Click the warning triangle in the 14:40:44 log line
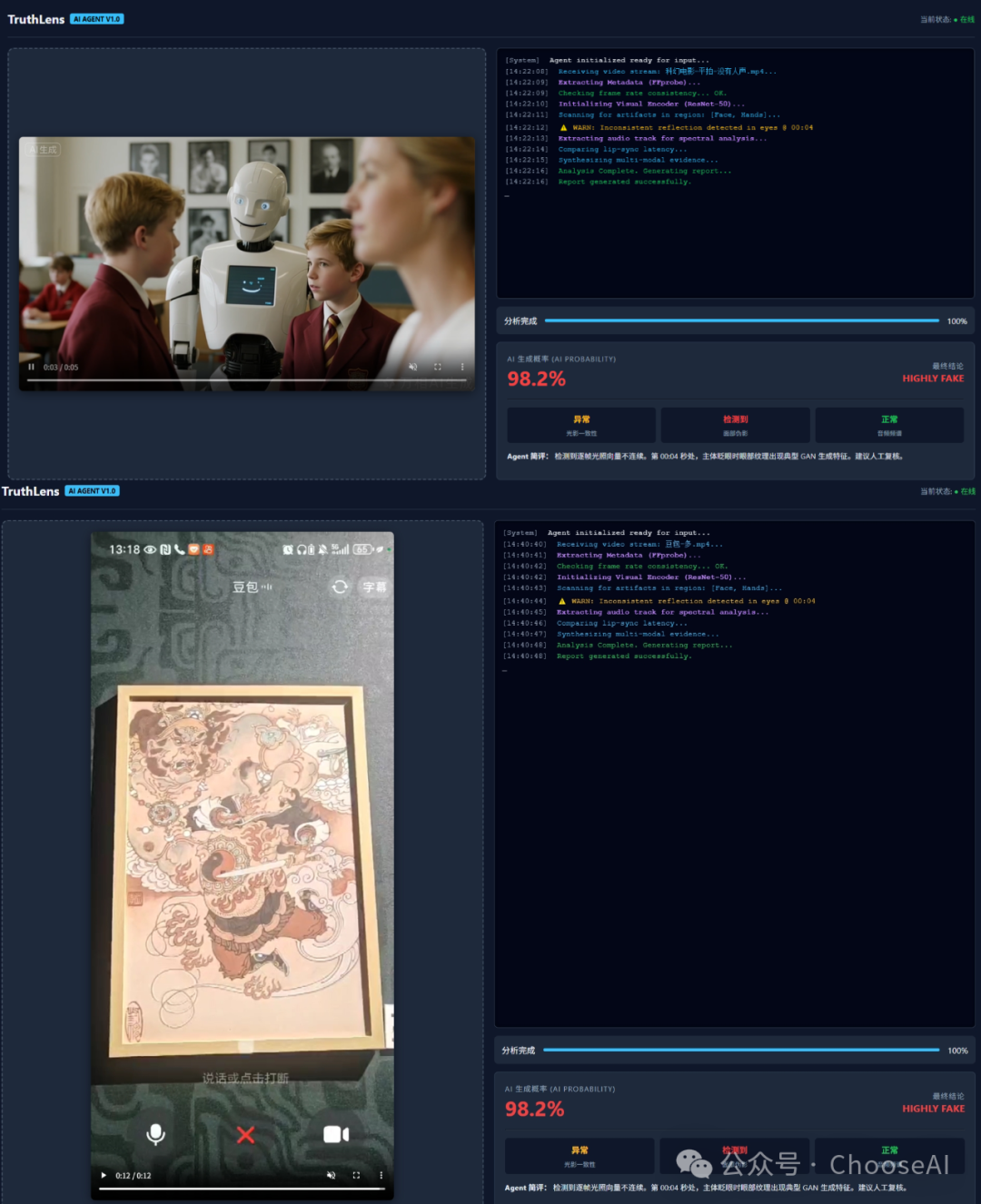Screen dimensions: 981x1204 click(x=561, y=601)
